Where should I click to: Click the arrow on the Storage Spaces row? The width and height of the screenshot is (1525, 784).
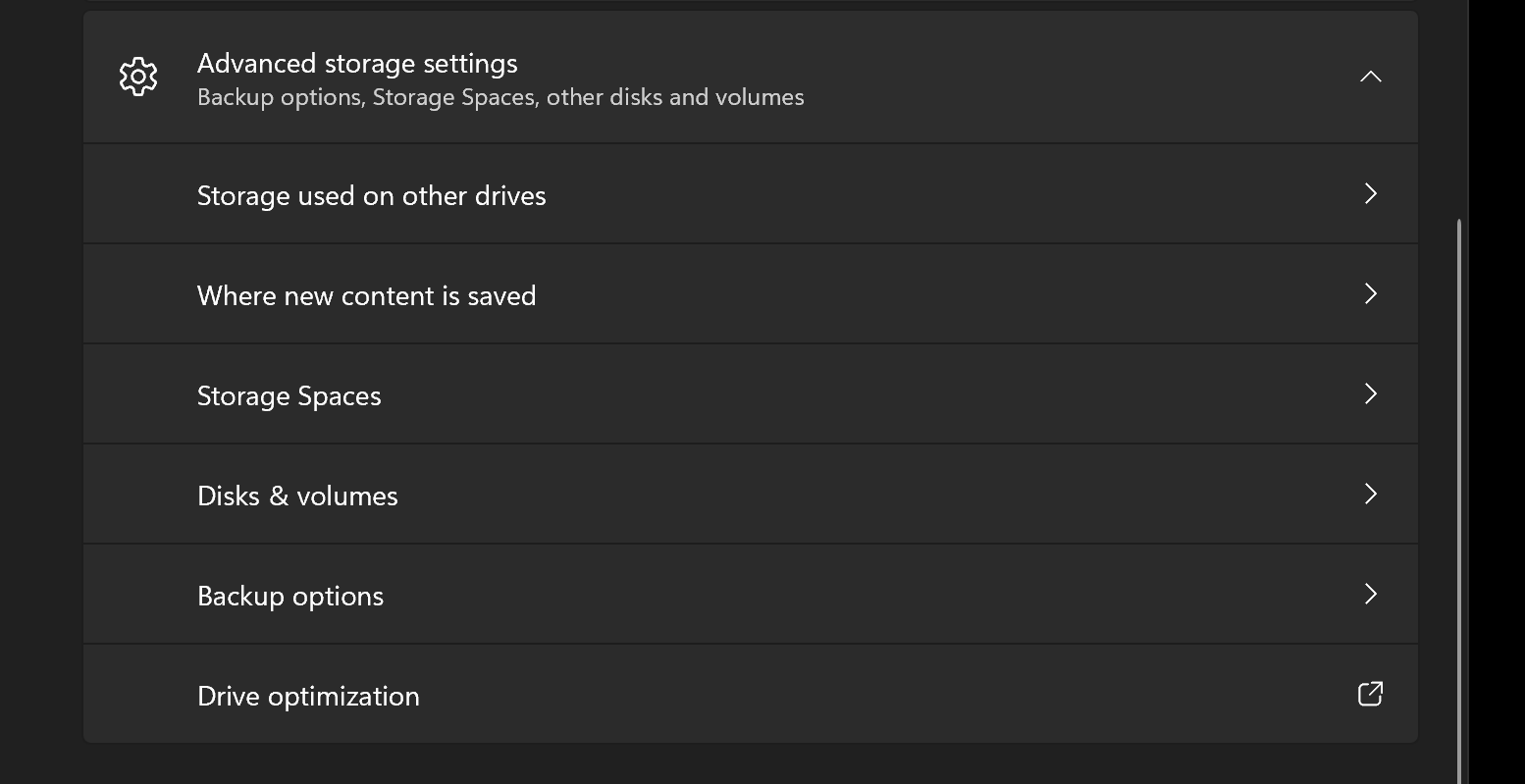coord(1371,394)
